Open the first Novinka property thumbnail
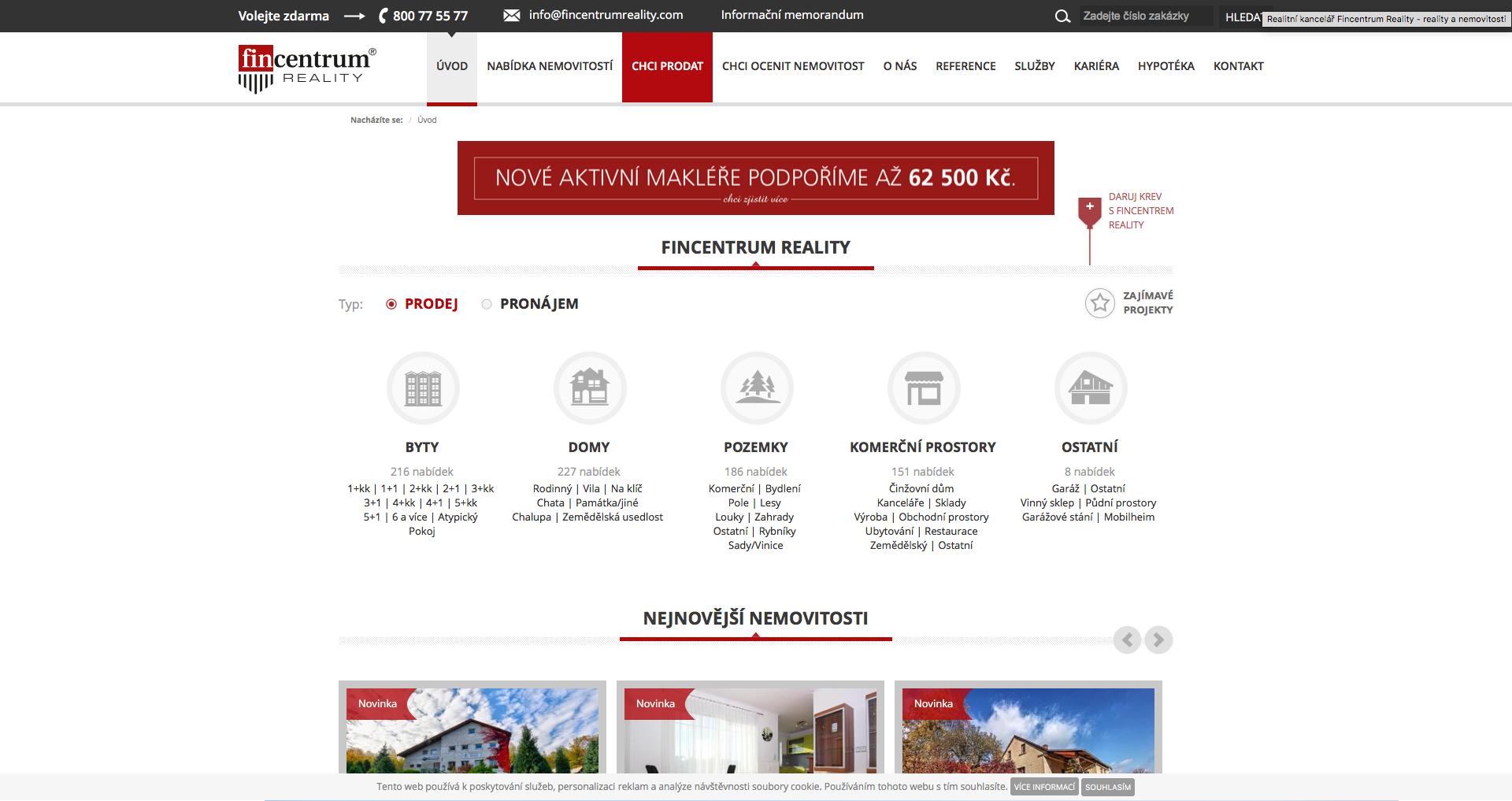Image resolution: width=1512 pixels, height=801 pixels. (472, 730)
